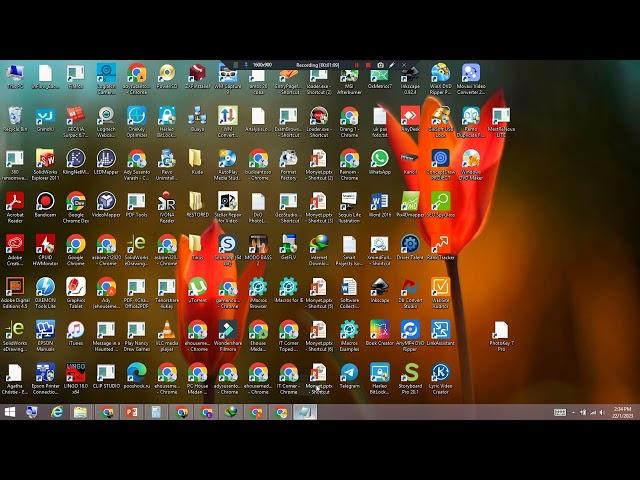Launch Lyric Video Creator
The width and height of the screenshot is (640, 480).
coord(440,378)
